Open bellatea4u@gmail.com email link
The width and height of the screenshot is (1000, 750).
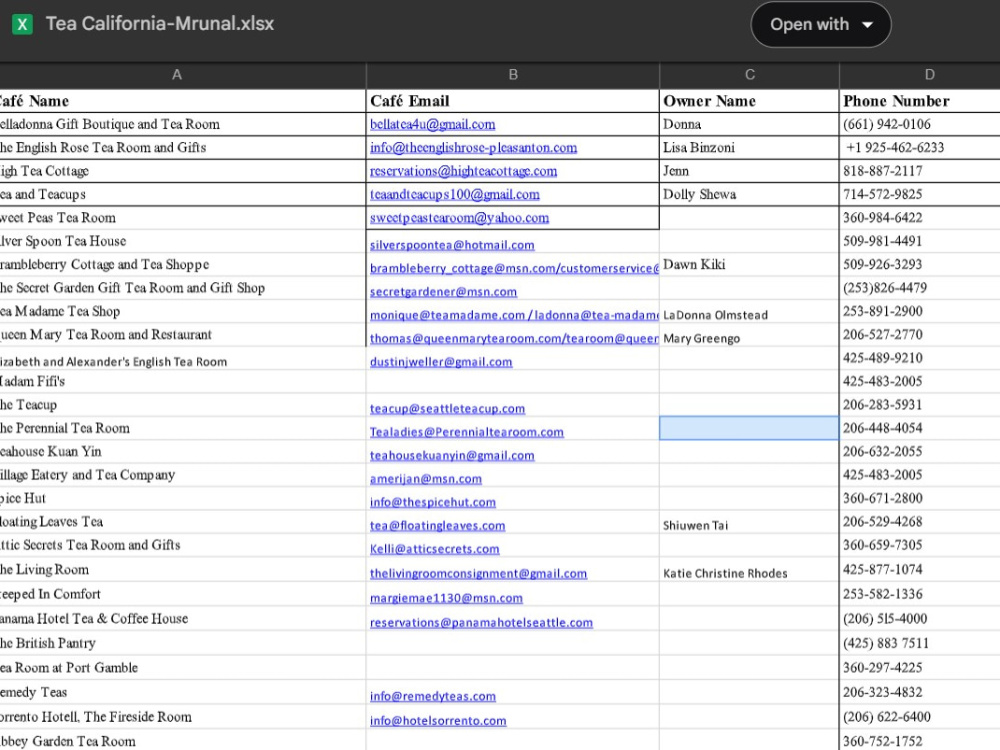(x=432, y=124)
